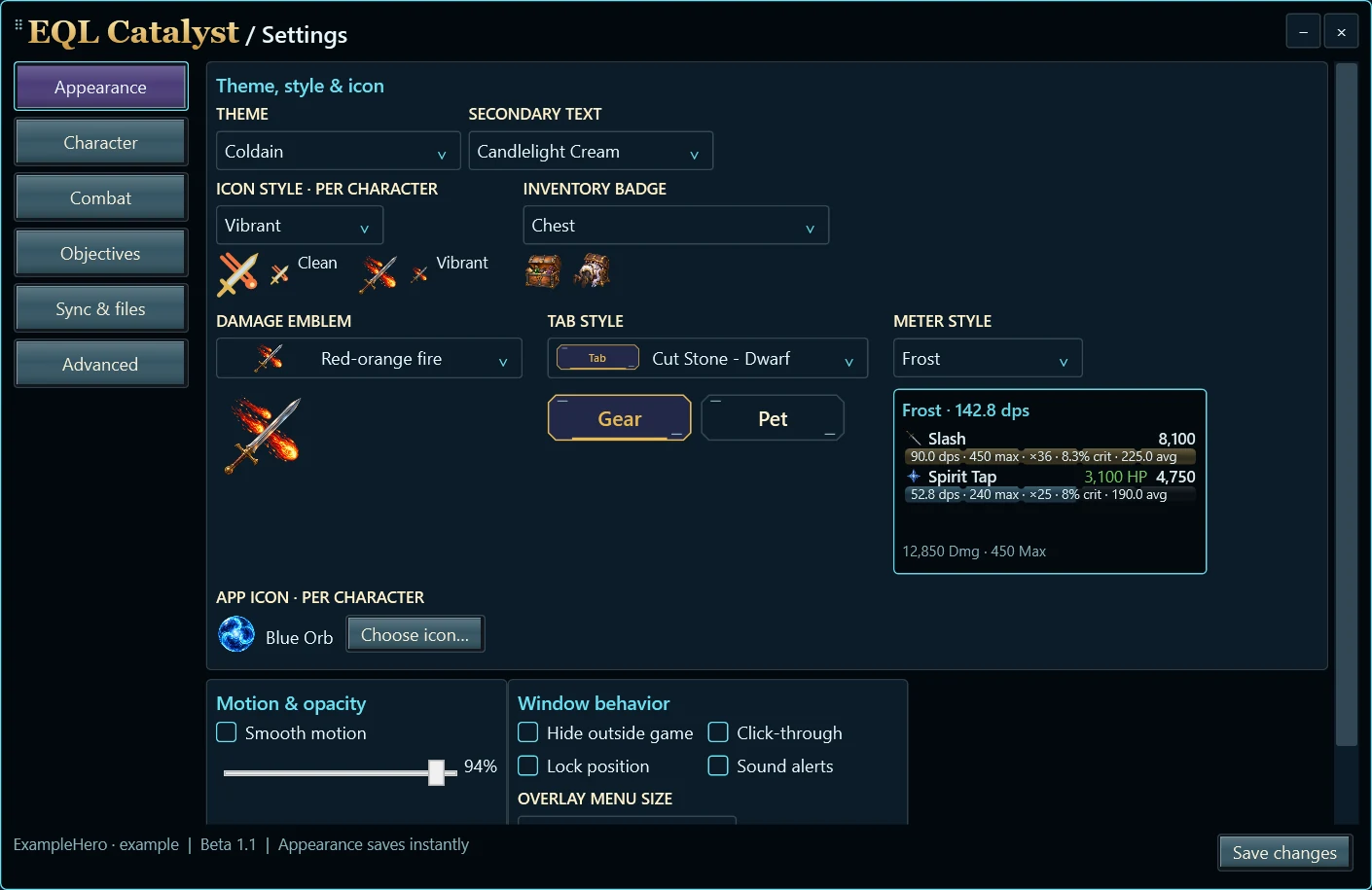Turn on Sound alerts checkbox

coord(717,765)
